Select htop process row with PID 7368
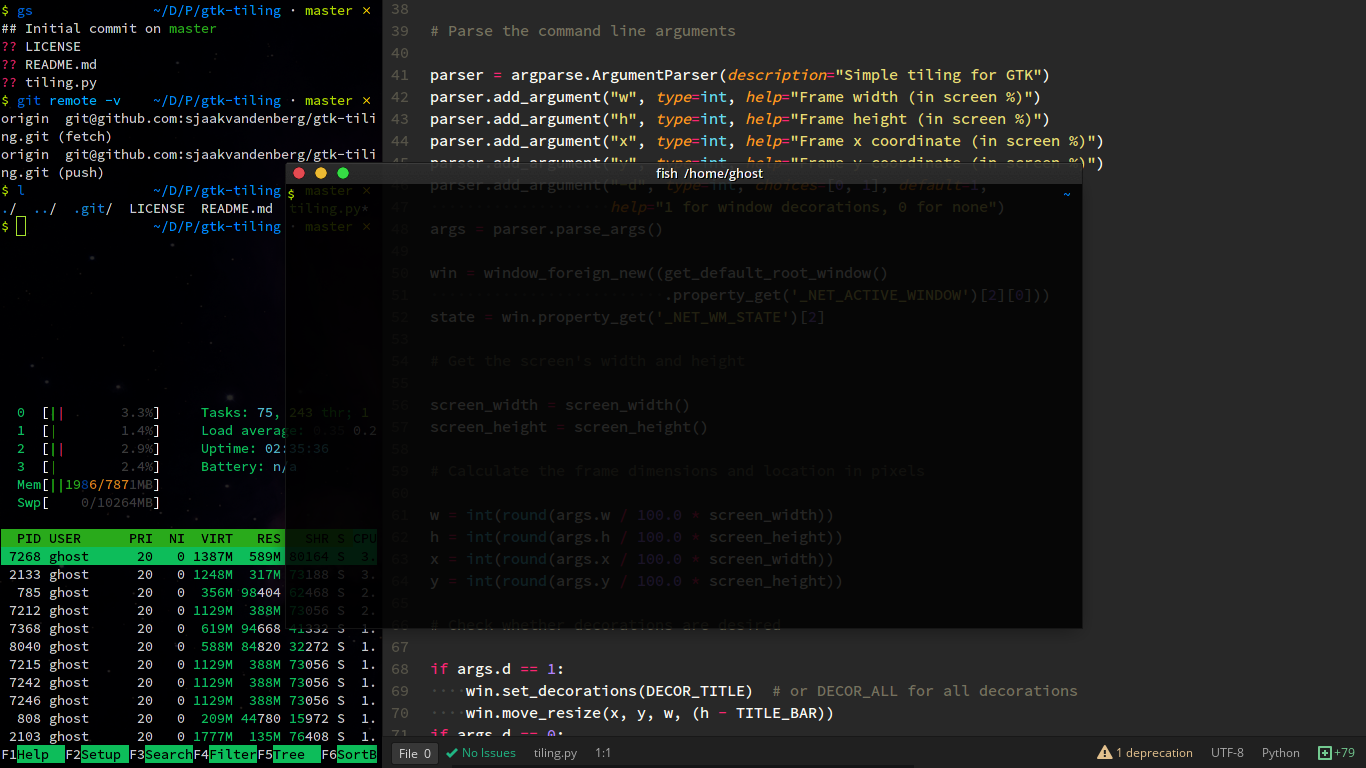 coord(189,629)
